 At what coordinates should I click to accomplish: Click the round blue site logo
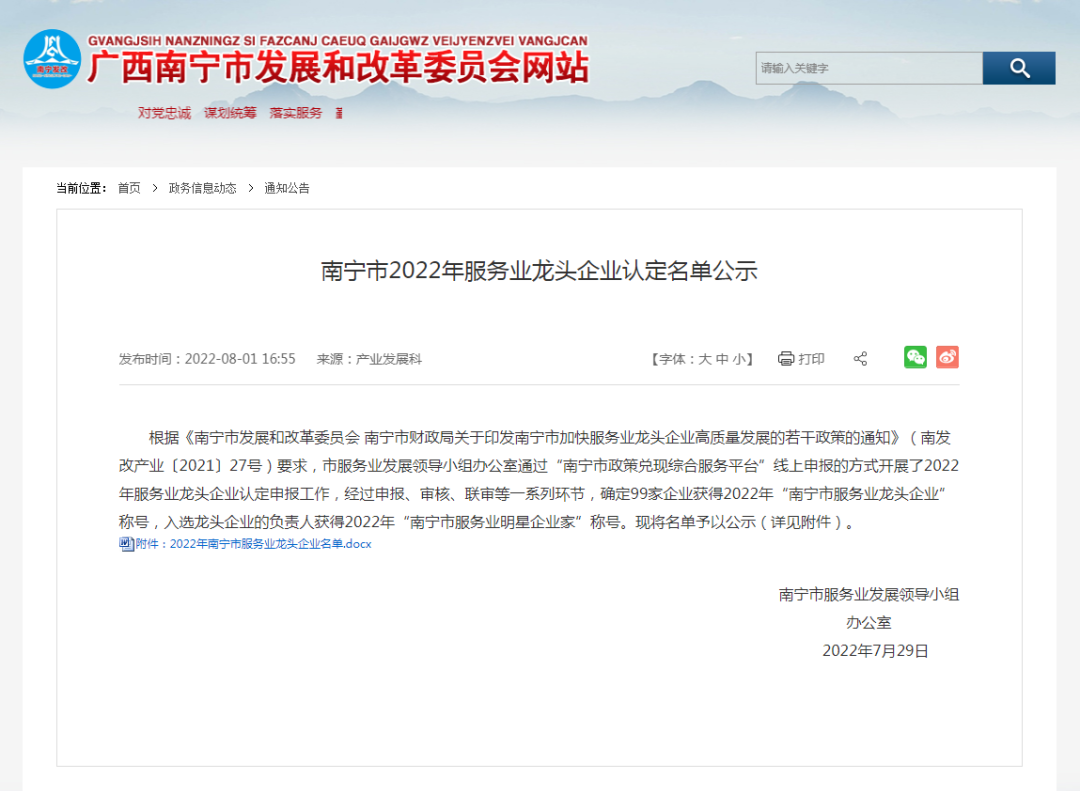[52, 59]
